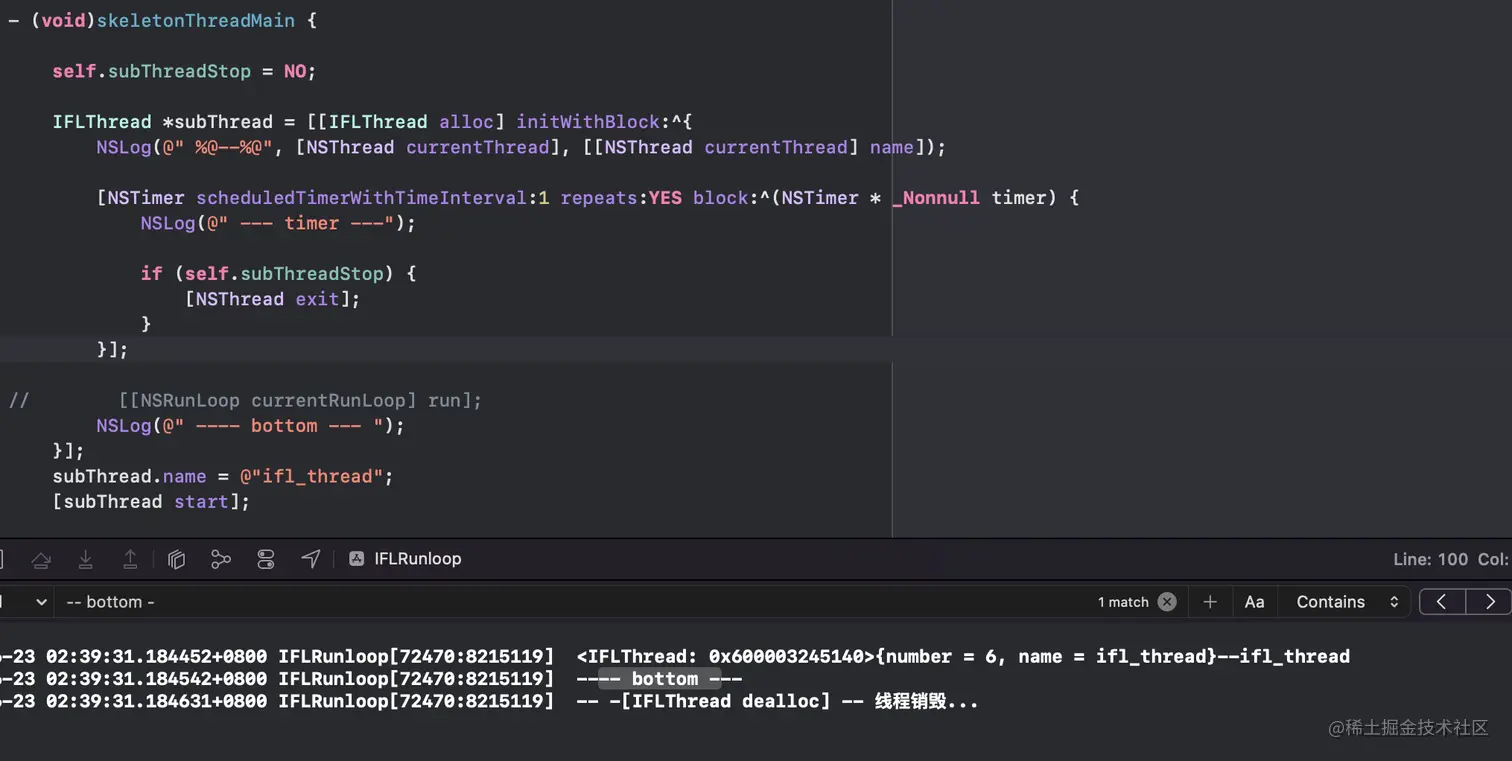Viewport: 1512px width, 761px height.
Task: Click the '[subThread start];' line
Action: (151, 501)
